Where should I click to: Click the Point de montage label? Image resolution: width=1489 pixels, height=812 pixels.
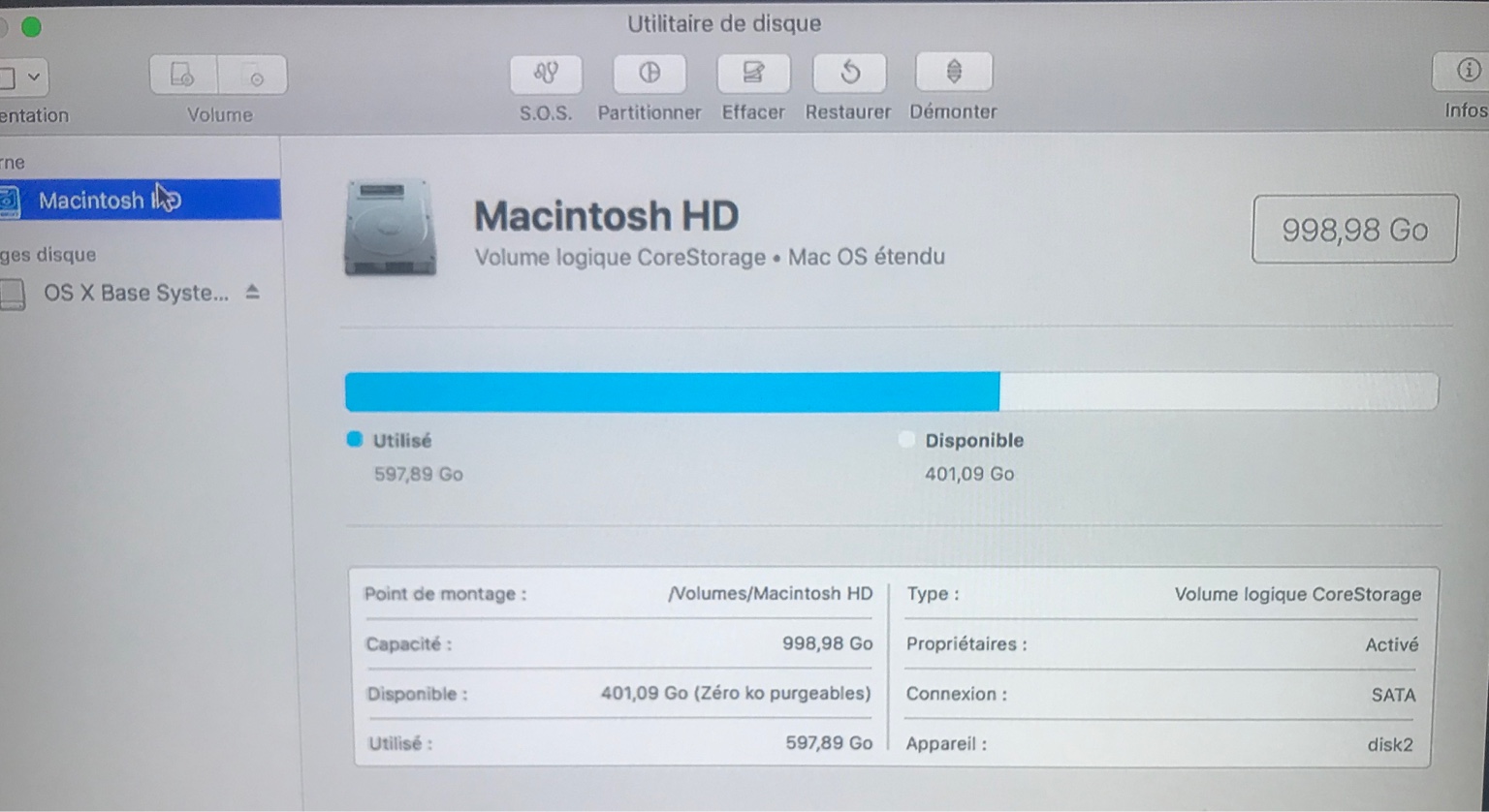coord(445,594)
